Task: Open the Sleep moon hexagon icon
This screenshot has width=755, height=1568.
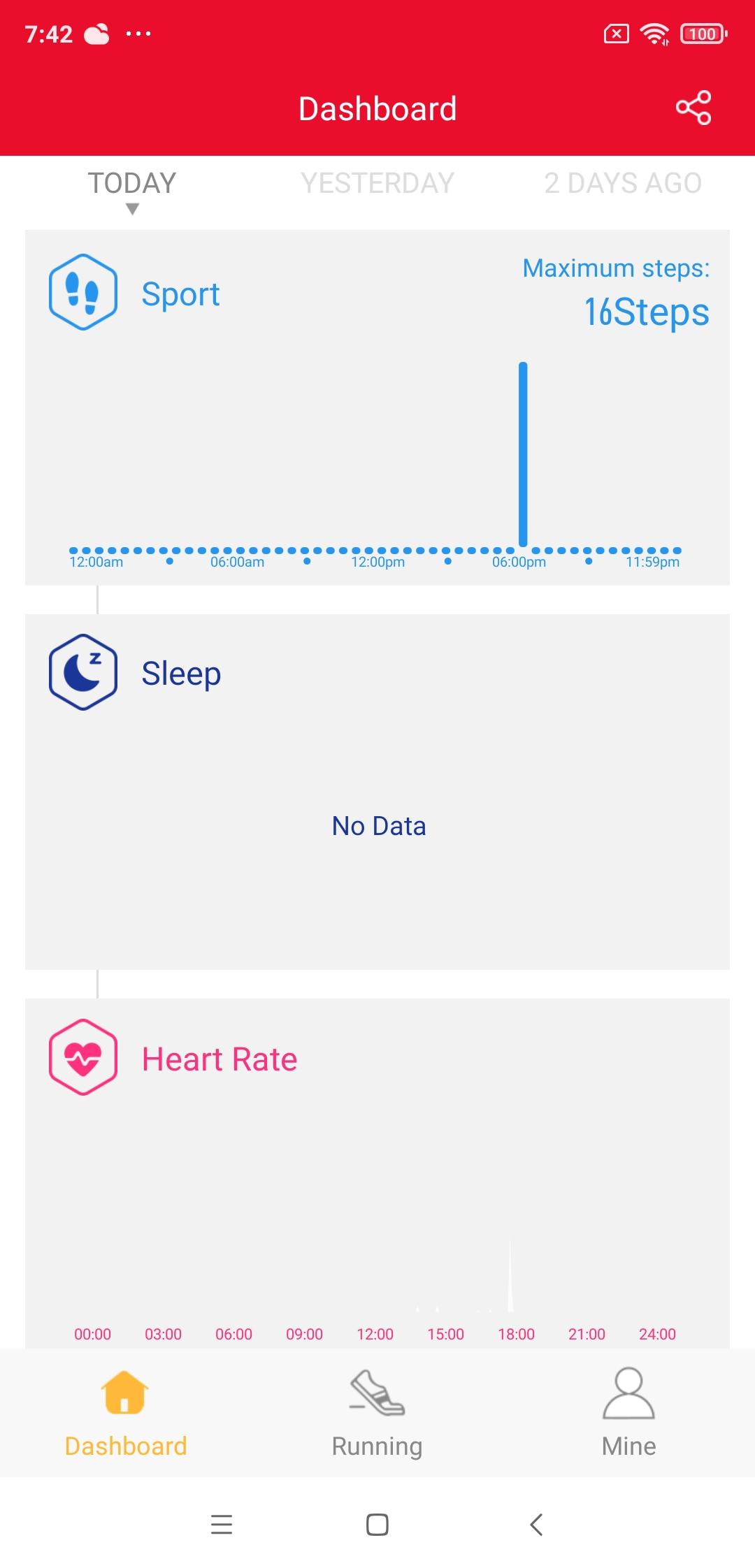Action: (83, 672)
